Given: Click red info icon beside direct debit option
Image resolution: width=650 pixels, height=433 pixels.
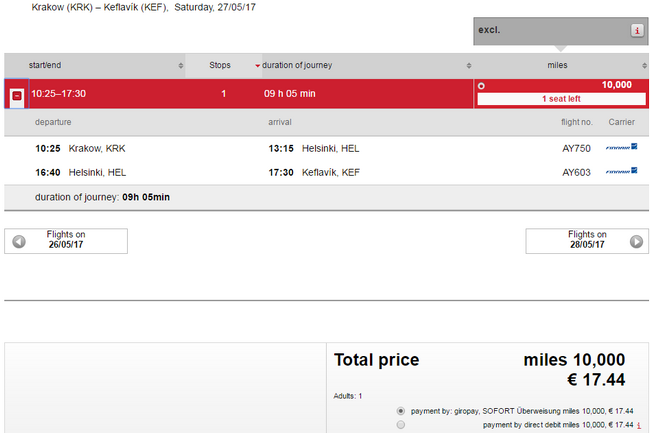Looking at the screenshot, I should click(639, 425).
